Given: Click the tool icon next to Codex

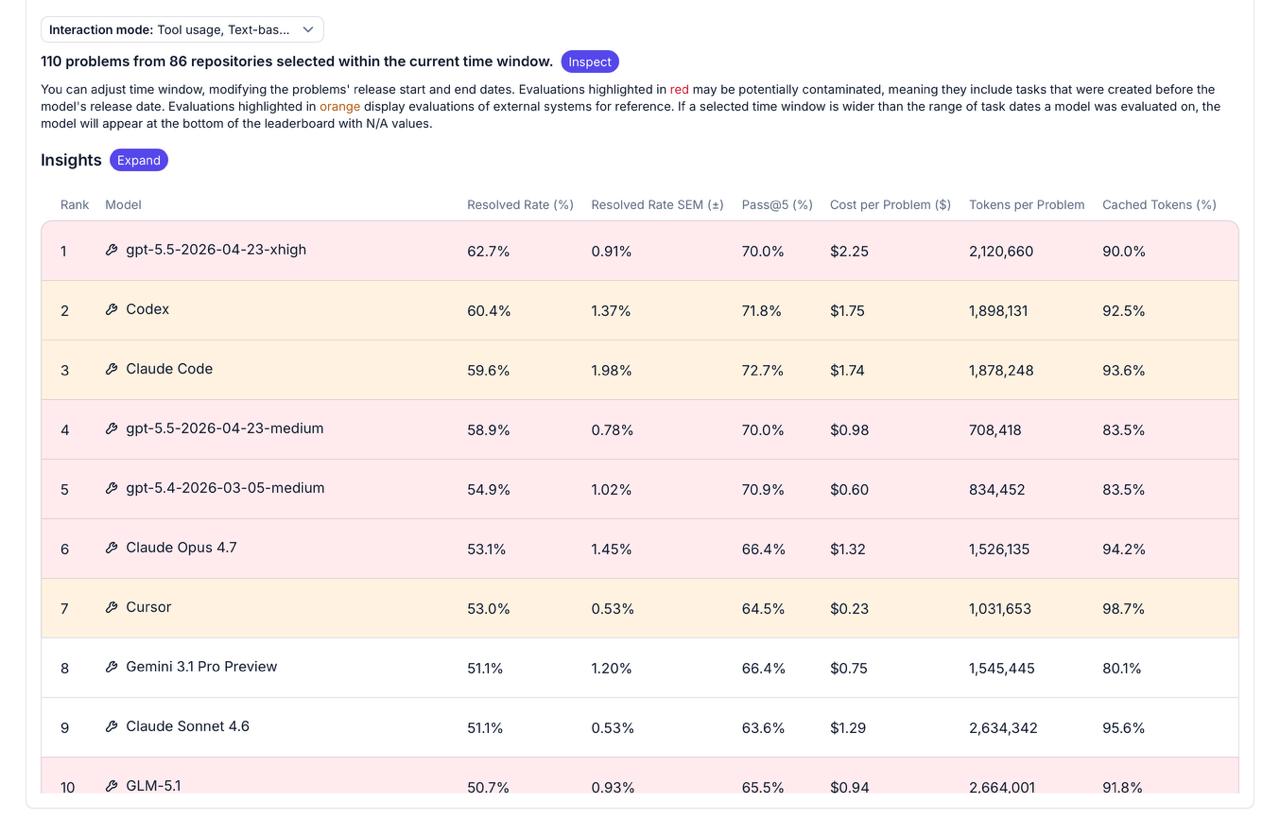Looking at the screenshot, I should [x=112, y=310].
